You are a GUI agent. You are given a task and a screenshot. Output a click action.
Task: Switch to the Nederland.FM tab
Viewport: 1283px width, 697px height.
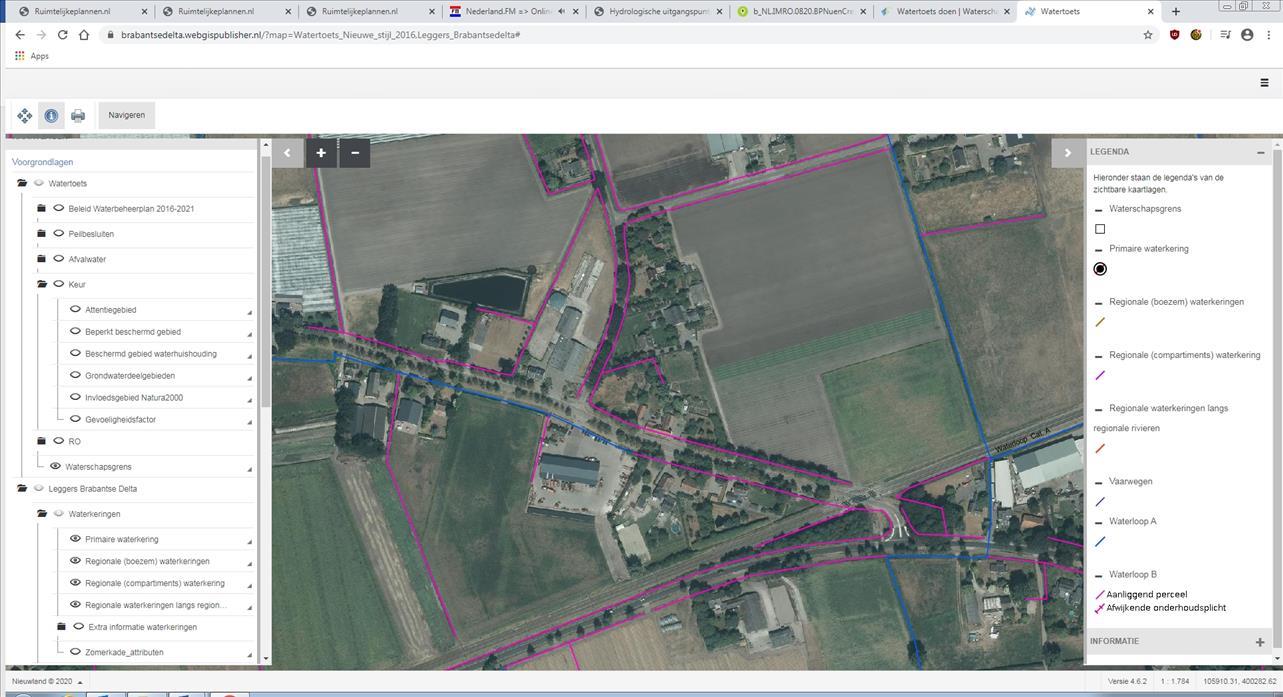pyautogui.click(x=508, y=12)
